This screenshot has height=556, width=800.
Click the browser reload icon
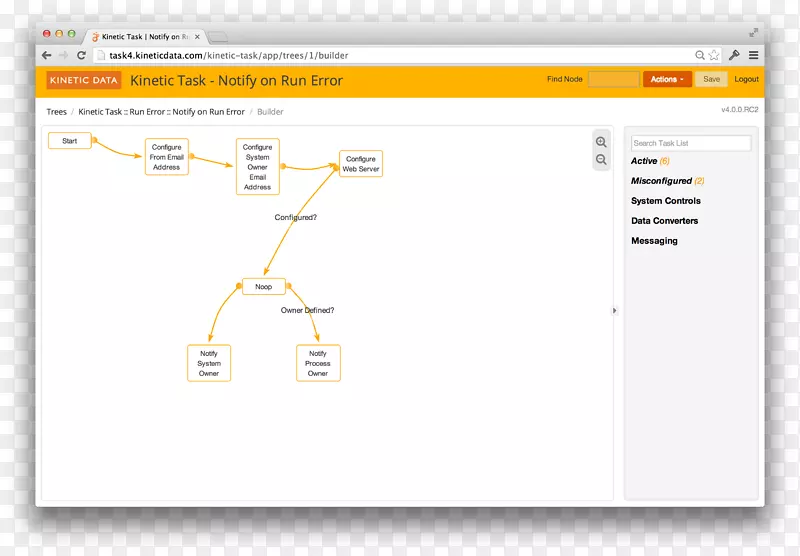point(81,55)
